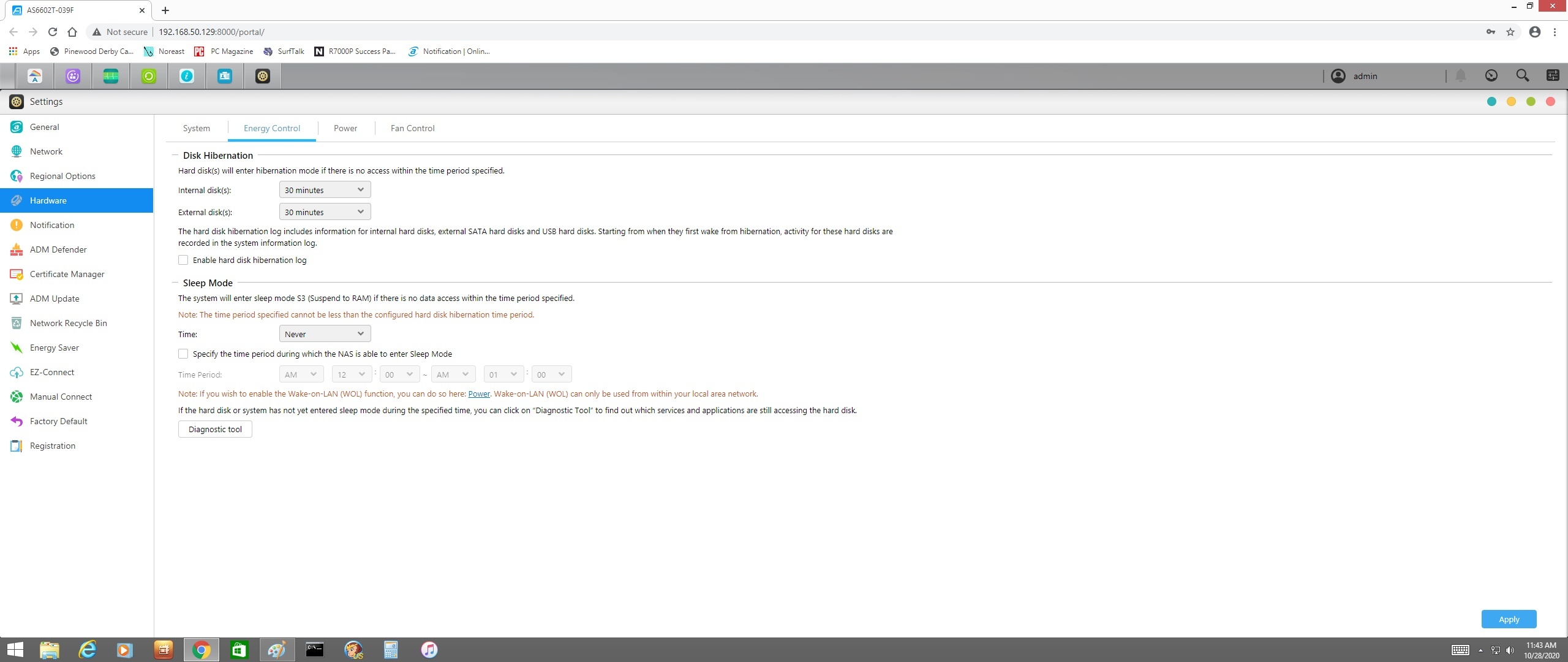The width and height of the screenshot is (1568, 662).
Task: Launch the command prompt from the Windows taskbar
Action: tap(315, 649)
